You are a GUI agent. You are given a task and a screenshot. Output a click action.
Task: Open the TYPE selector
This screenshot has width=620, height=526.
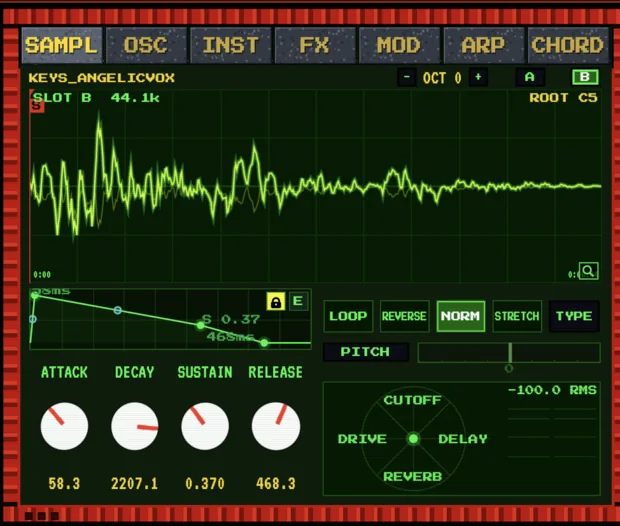tap(574, 316)
